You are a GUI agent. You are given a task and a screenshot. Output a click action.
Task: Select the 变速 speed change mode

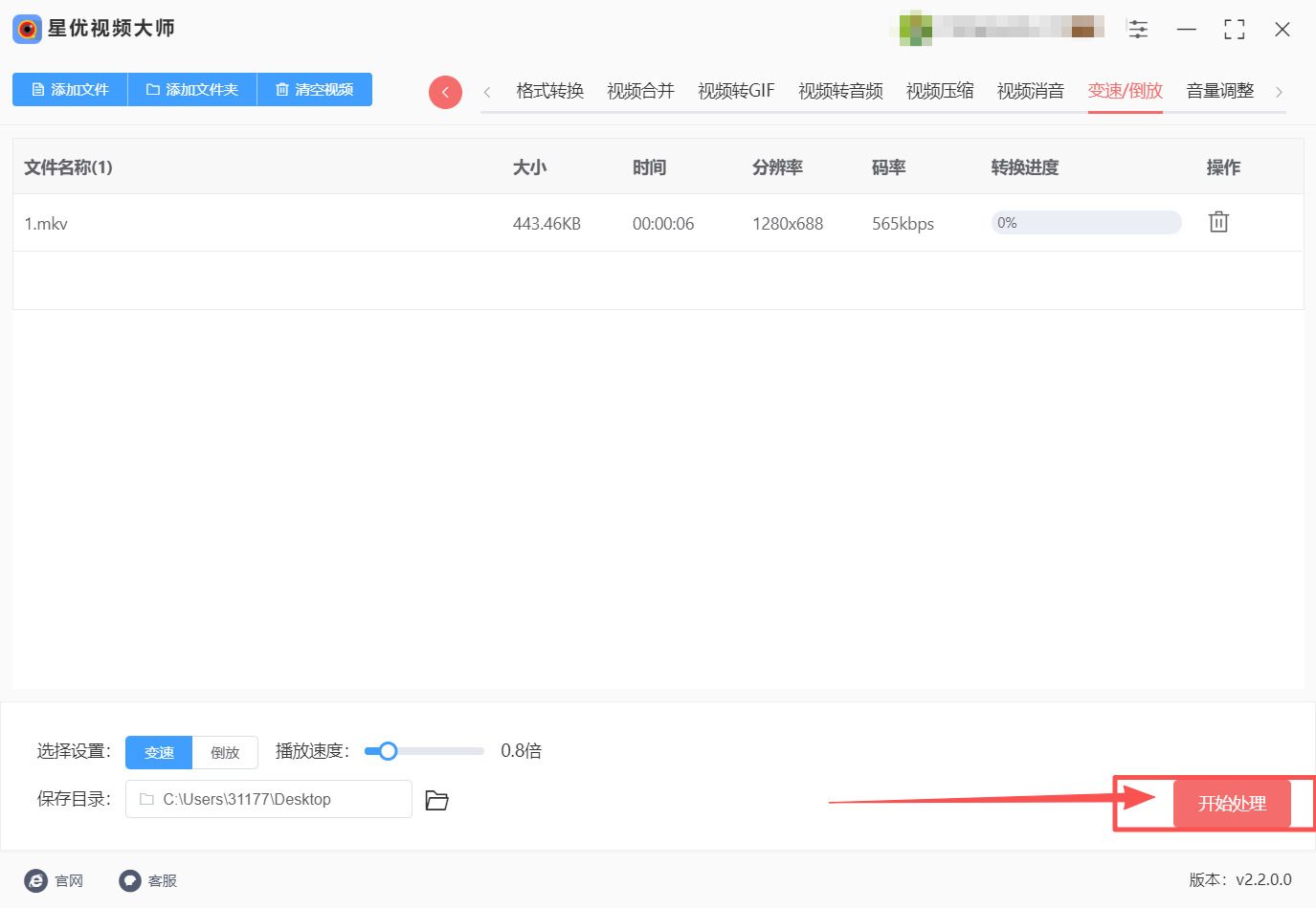click(159, 752)
